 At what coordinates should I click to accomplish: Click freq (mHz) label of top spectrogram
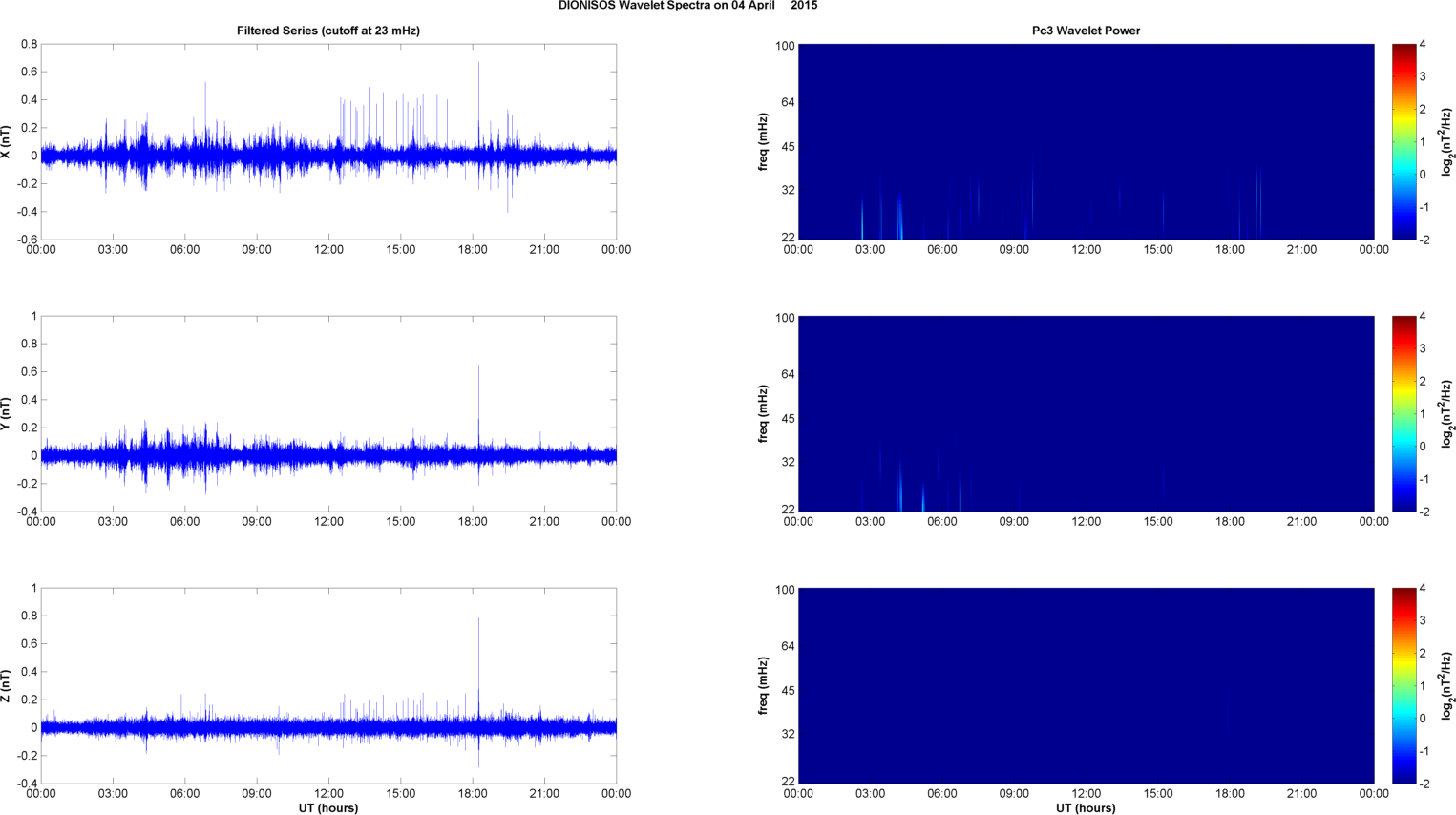[x=764, y=141]
